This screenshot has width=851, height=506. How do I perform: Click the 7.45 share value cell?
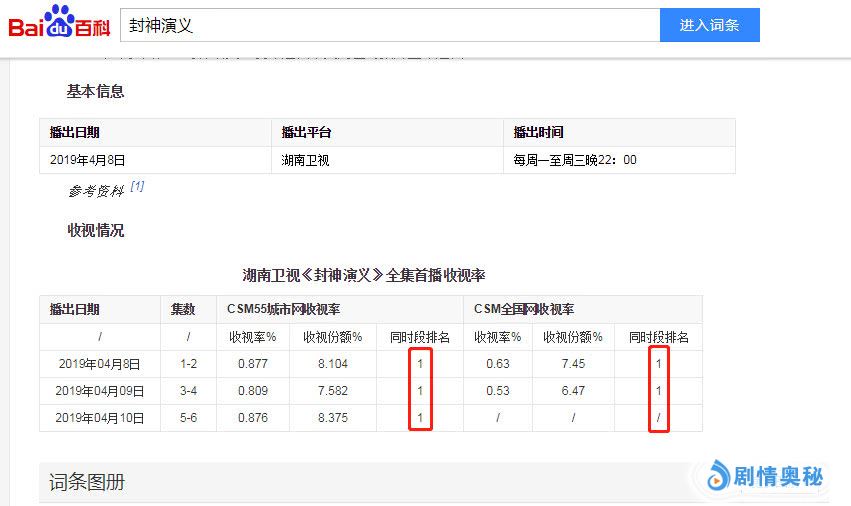click(x=573, y=364)
